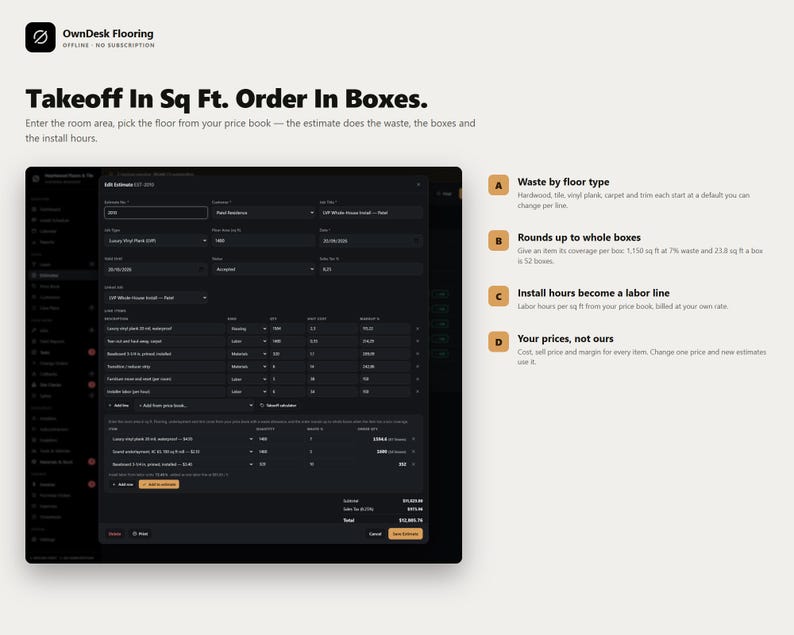Screen dimensions: 794x635
Task: Open the Takeoff calculator
Action: [278, 406]
